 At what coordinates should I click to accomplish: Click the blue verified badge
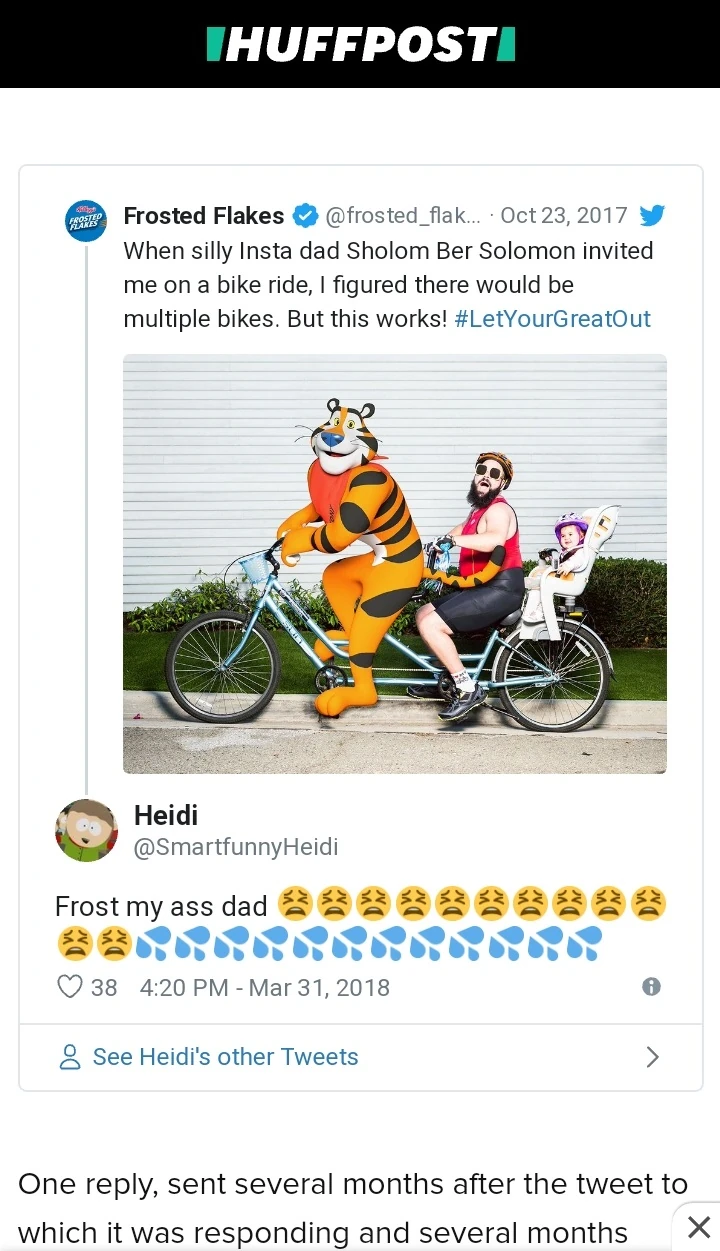coord(305,216)
